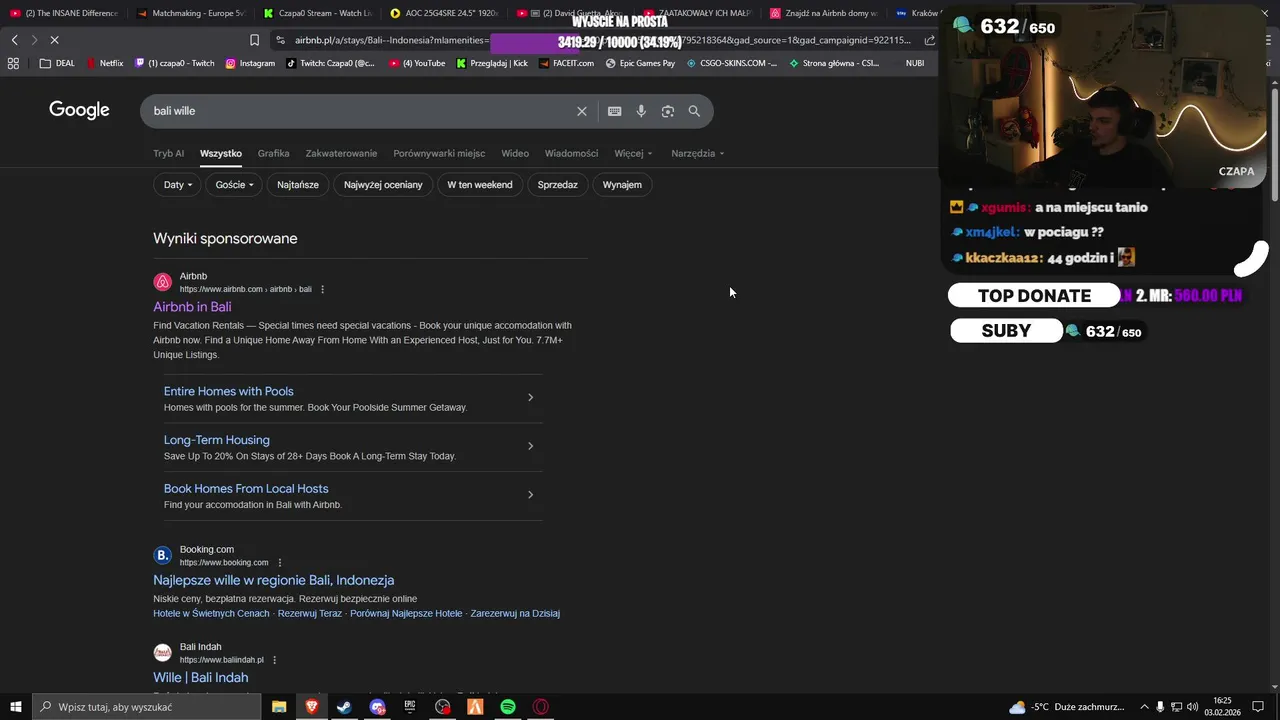The height and width of the screenshot is (720, 1280).
Task: Open the FACEIT.com bookmark
Action: [x=565, y=63]
